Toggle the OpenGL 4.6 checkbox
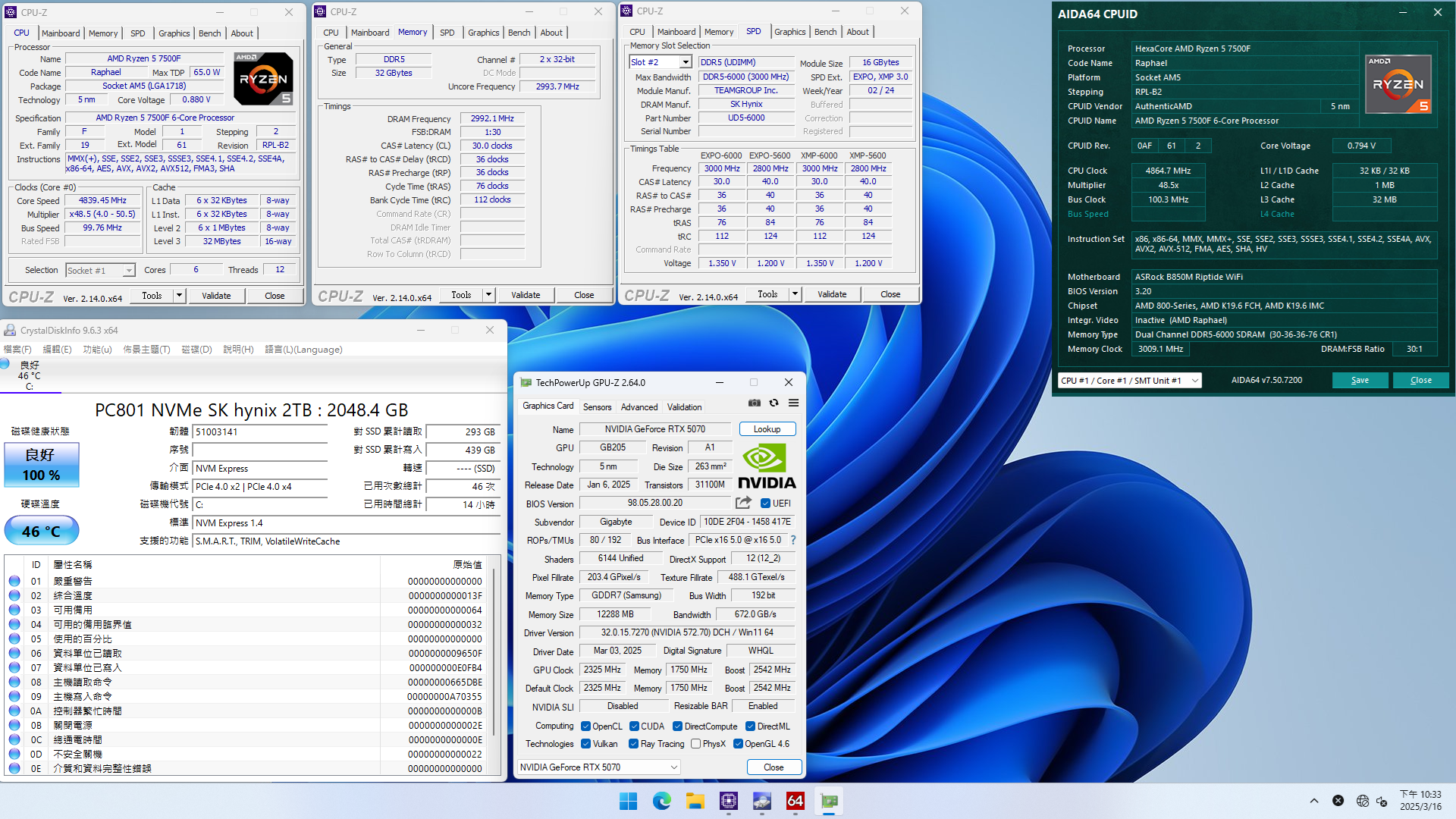Viewport: 1456px width, 819px height. [x=738, y=744]
